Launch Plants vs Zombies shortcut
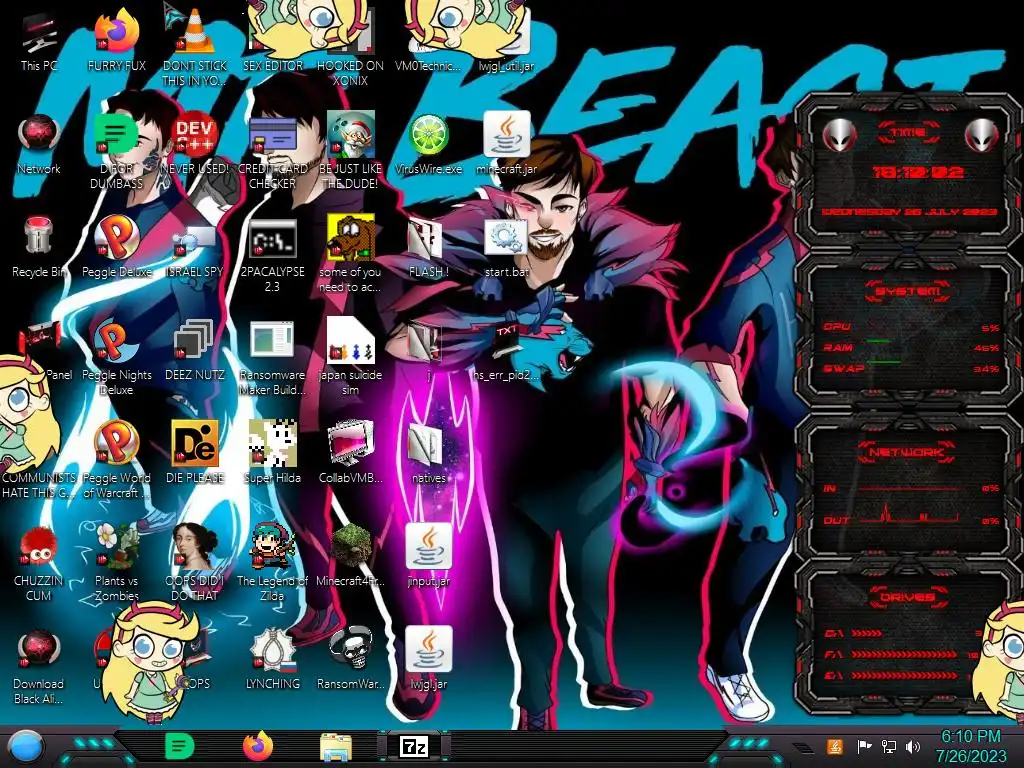Screen dimensions: 1024x768 click(x=117, y=564)
